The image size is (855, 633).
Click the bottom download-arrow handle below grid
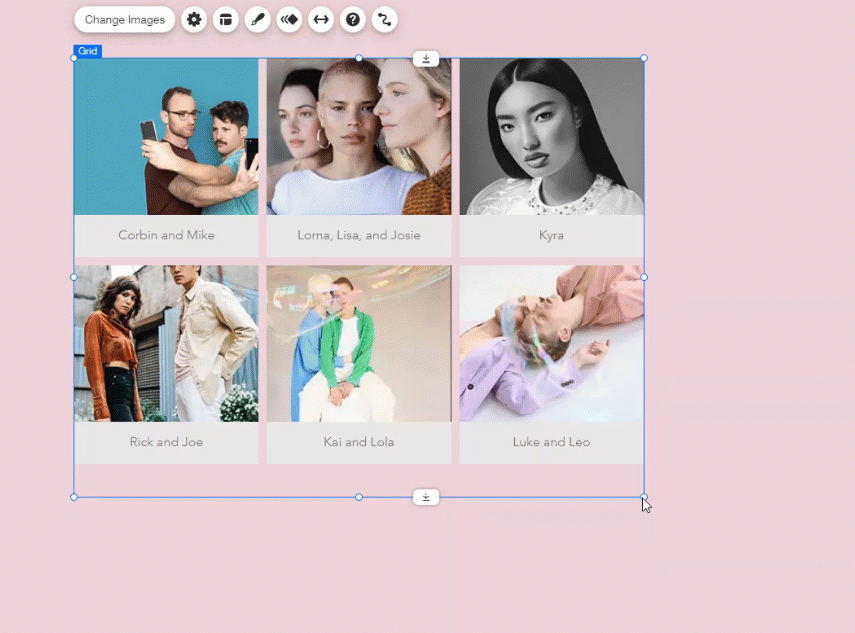pyautogui.click(x=426, y=497)
